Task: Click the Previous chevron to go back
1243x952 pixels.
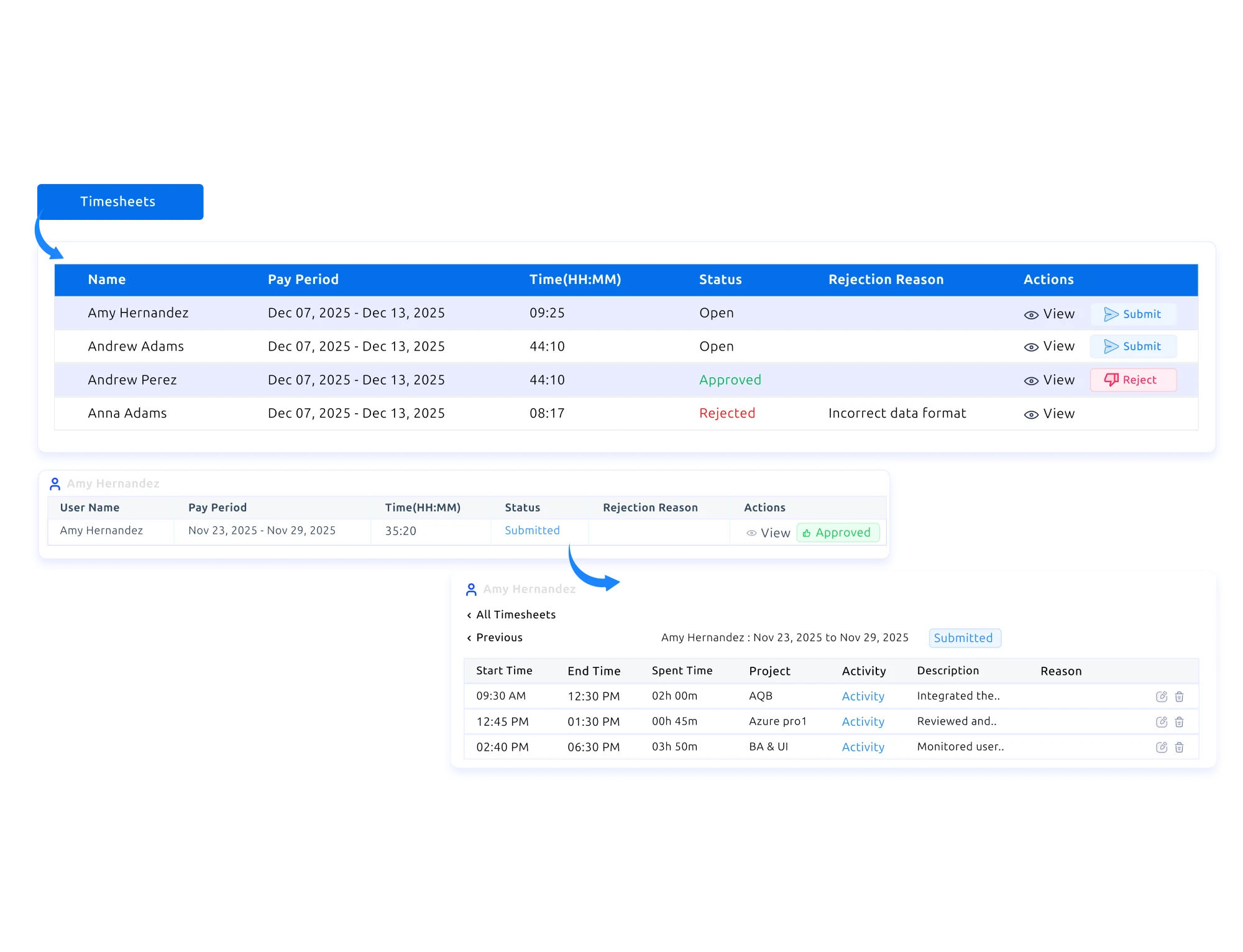Action: click(x=469, y=638)
